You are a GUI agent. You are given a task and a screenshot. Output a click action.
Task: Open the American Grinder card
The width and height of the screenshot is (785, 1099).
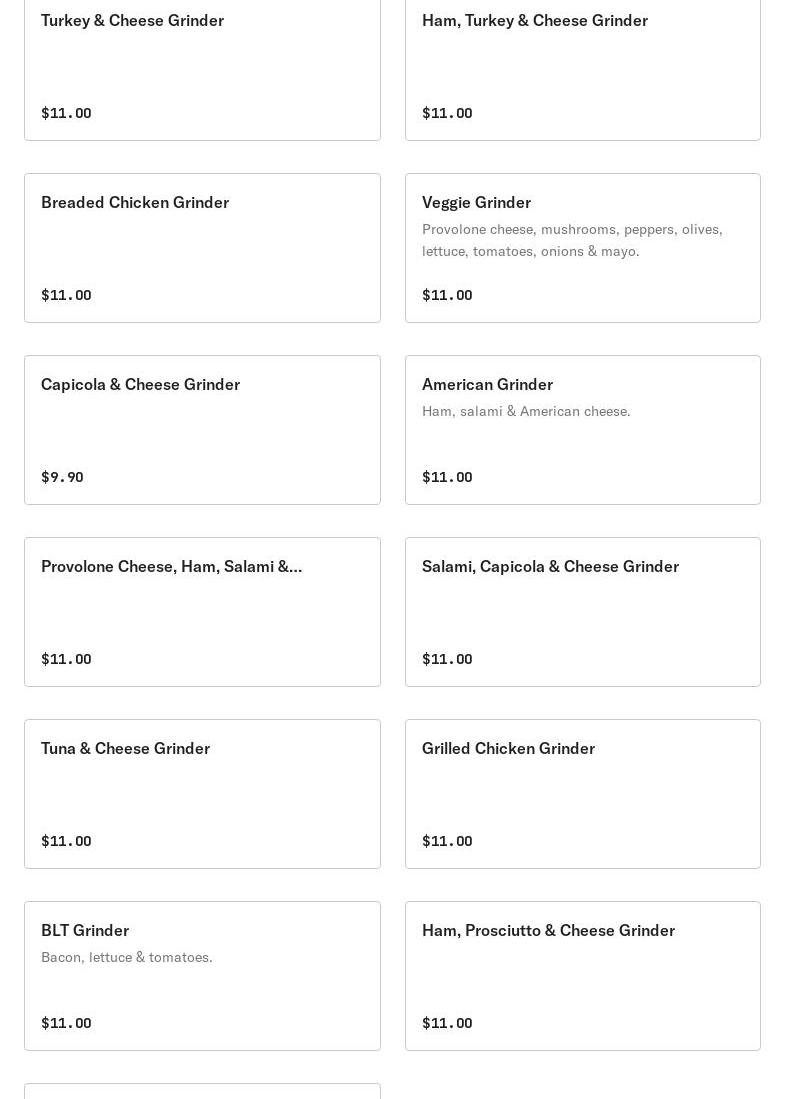pyautogui.click(x=582, y=430)
